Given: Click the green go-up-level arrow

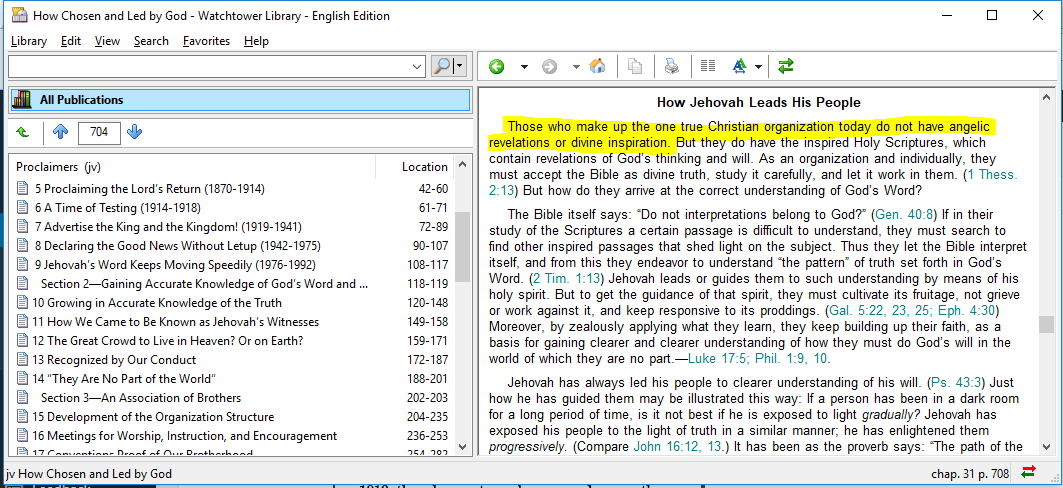Looking at the screenshot, I should [23, 132].
